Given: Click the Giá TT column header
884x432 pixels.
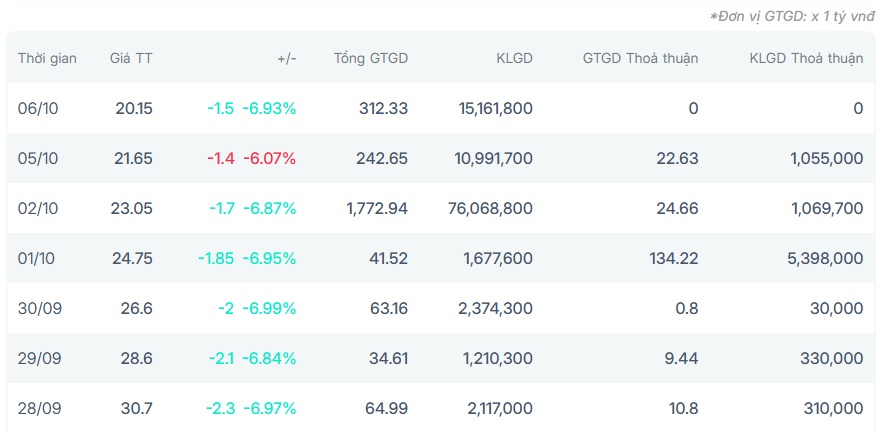Looking at the screenshot, I should pyautogui.click(x=131, y=58).
